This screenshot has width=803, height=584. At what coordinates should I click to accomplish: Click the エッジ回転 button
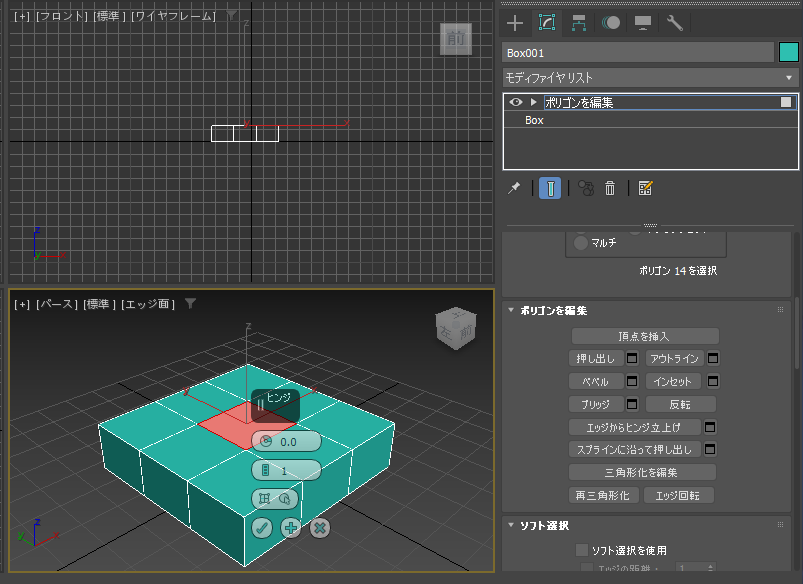678,495
